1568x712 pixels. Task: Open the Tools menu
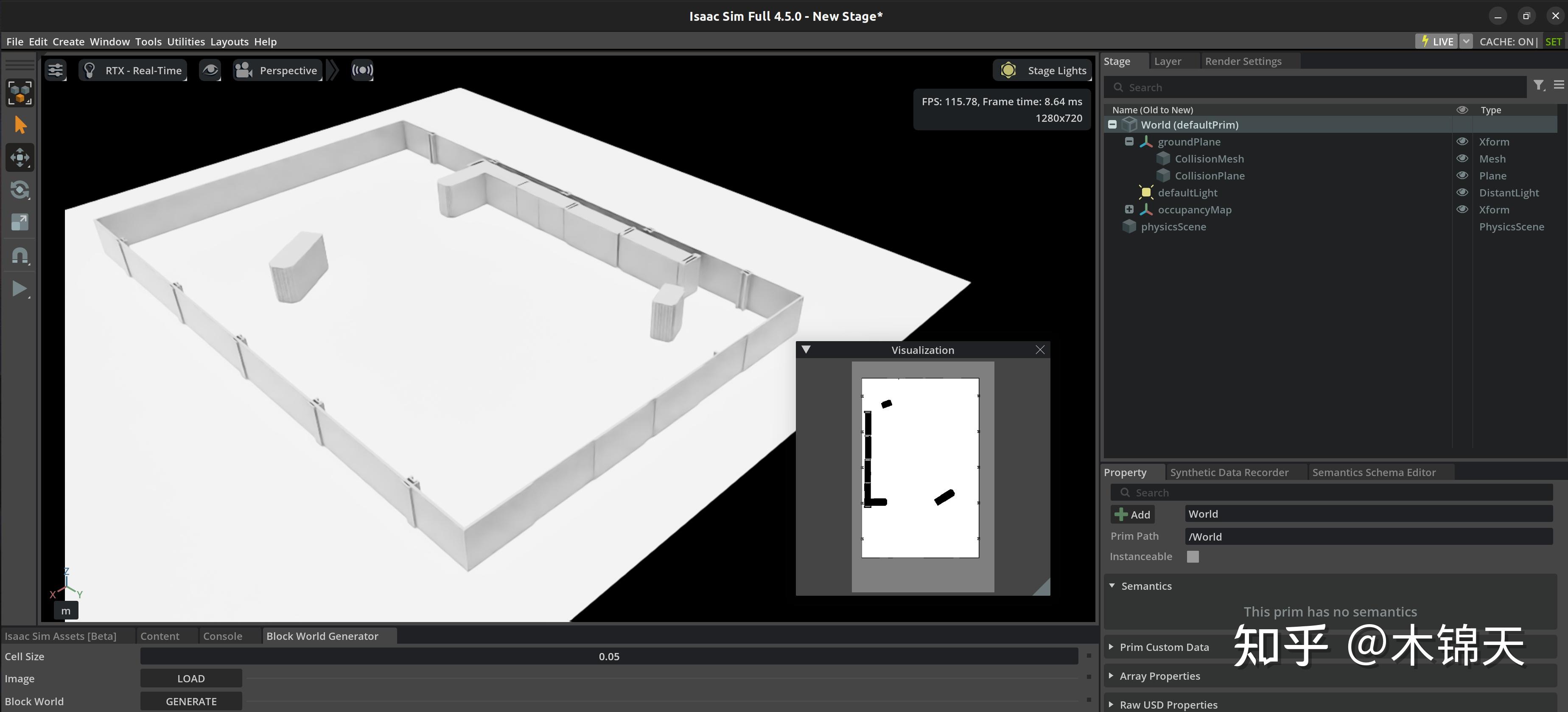(148, 42)
